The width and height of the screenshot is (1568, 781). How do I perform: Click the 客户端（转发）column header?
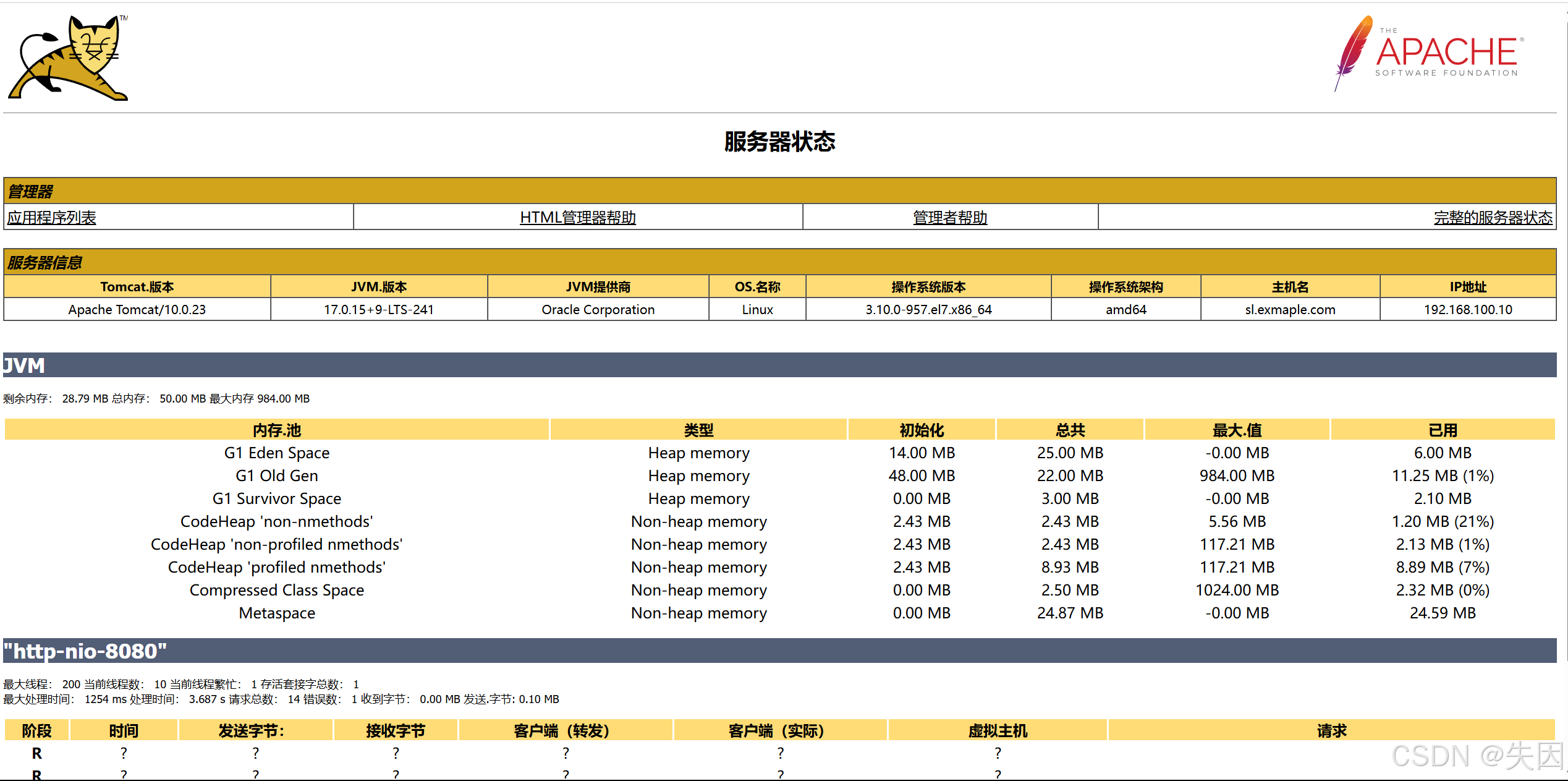566,730
